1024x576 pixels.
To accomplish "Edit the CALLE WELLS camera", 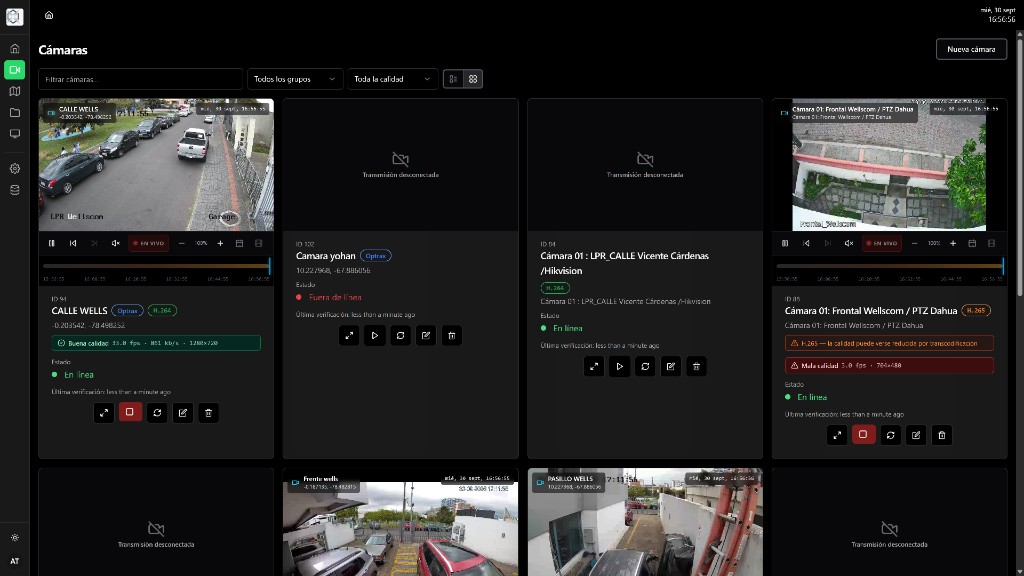I will coord(183,413).
